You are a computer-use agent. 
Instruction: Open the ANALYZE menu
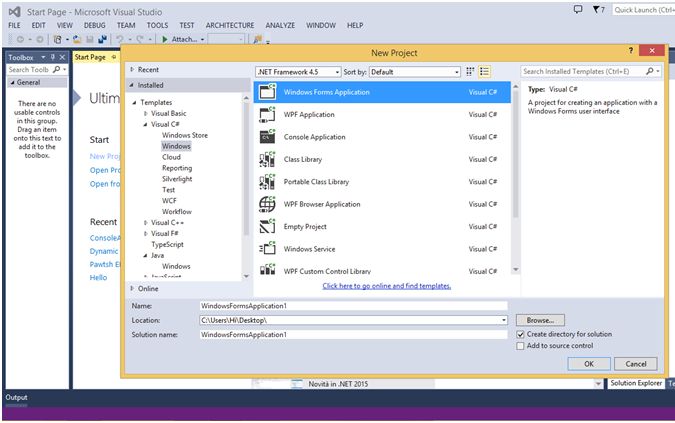coord(280,25)
